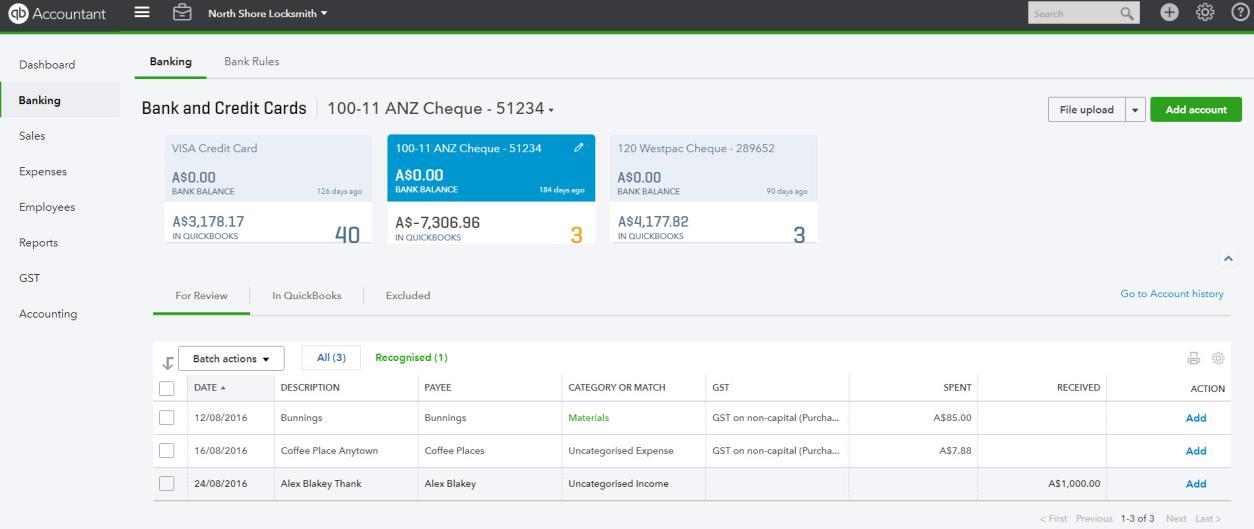The image size is (1254, 529).
Task: Select all transactions header checkbox
Action: click(x=167, y=388)
